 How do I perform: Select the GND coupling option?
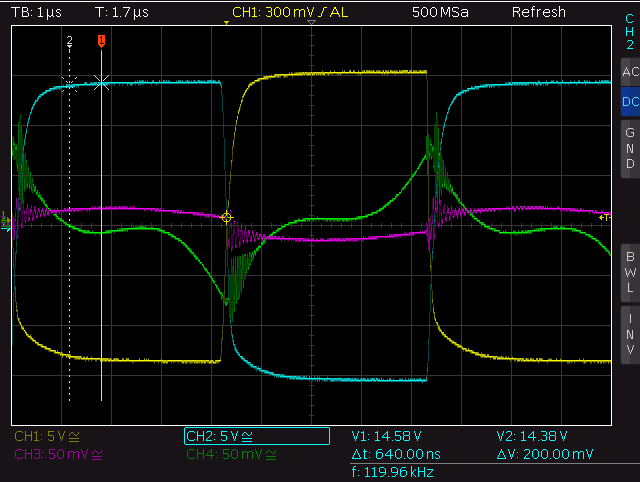[630, 149]
